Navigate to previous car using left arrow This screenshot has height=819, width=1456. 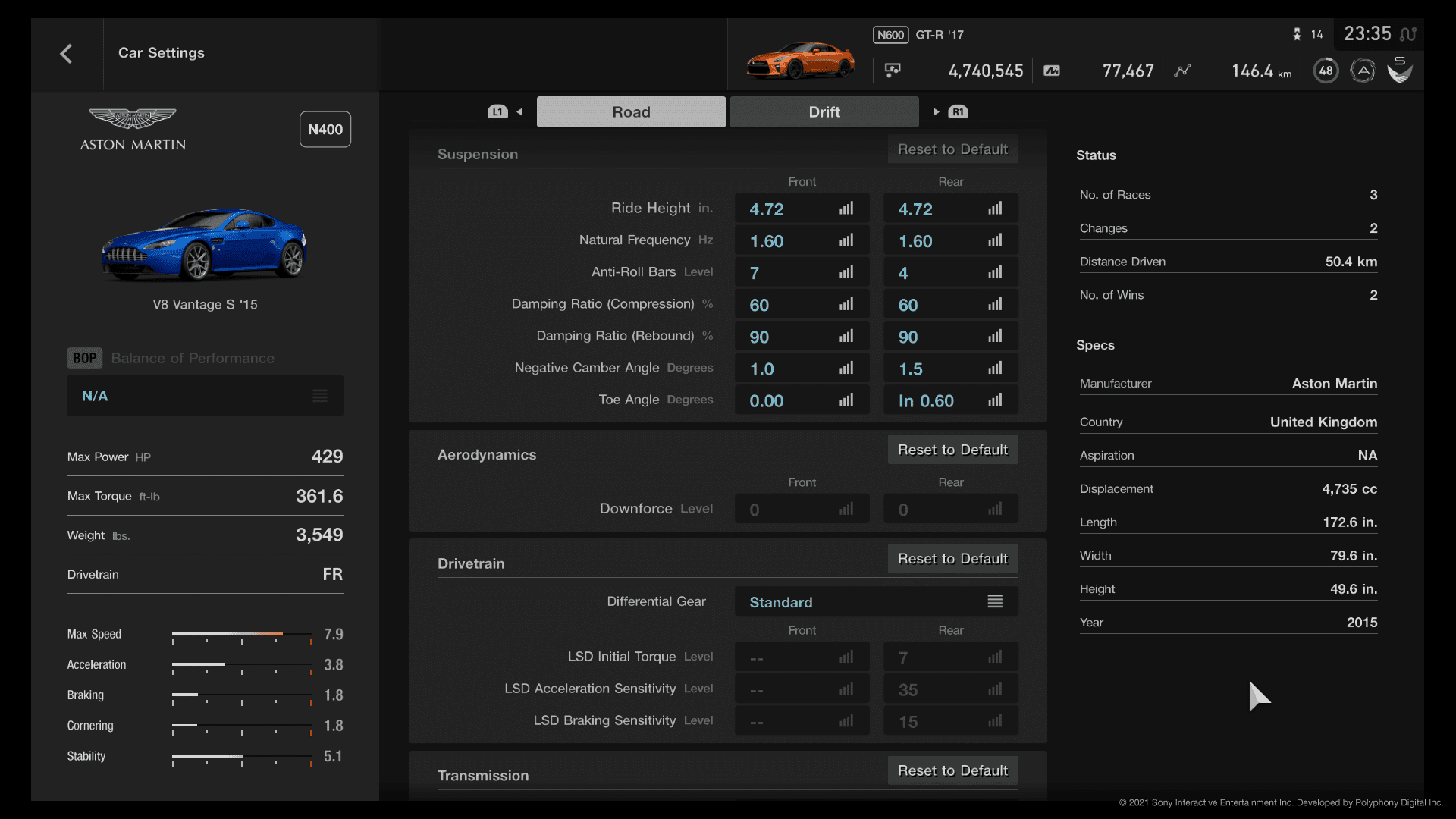[x=521, y=111]
